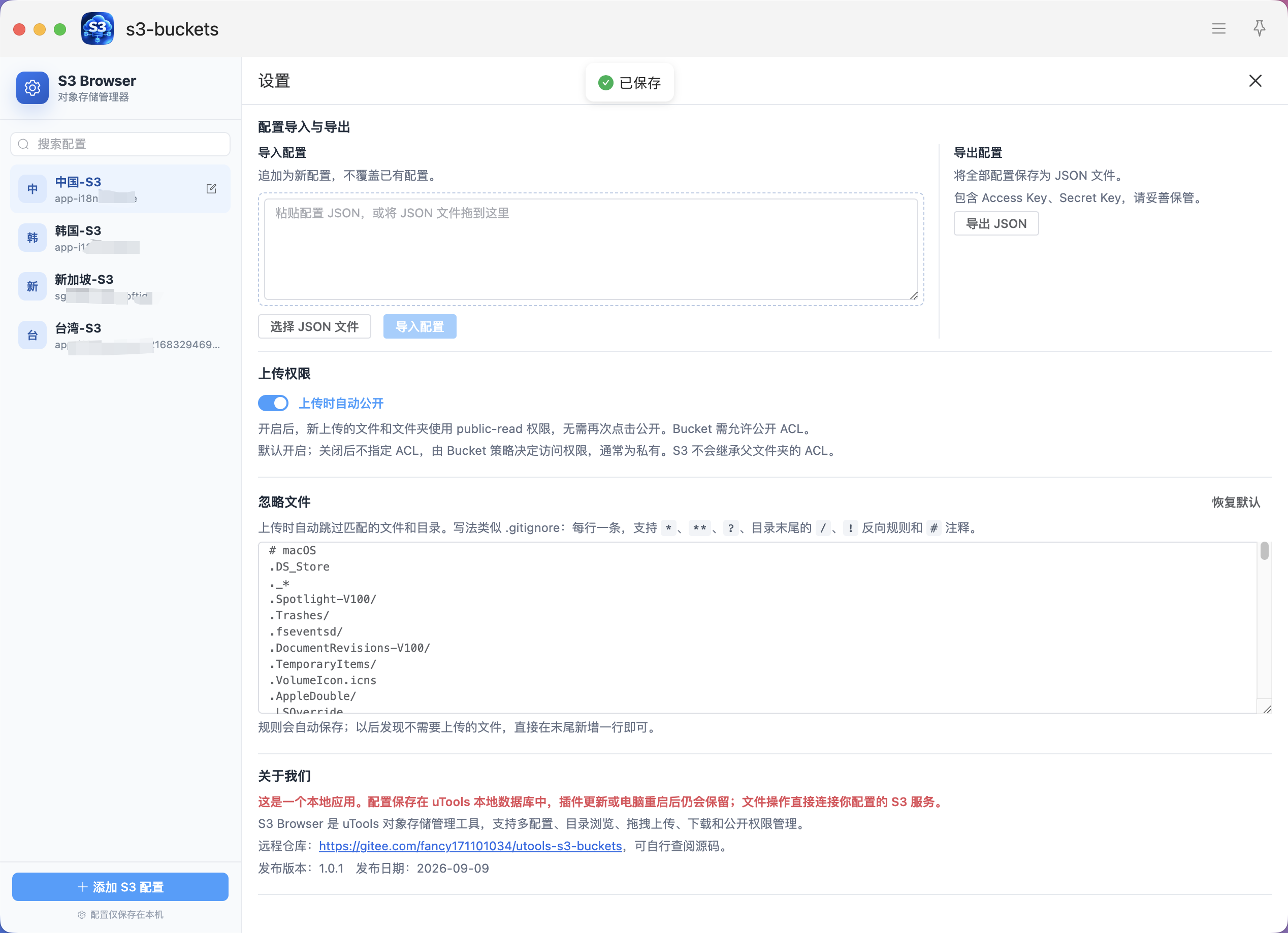Click the .VolumeIcon.icns rule line
The width and height of the screenshot is (1288, 933).
[323, 680]
